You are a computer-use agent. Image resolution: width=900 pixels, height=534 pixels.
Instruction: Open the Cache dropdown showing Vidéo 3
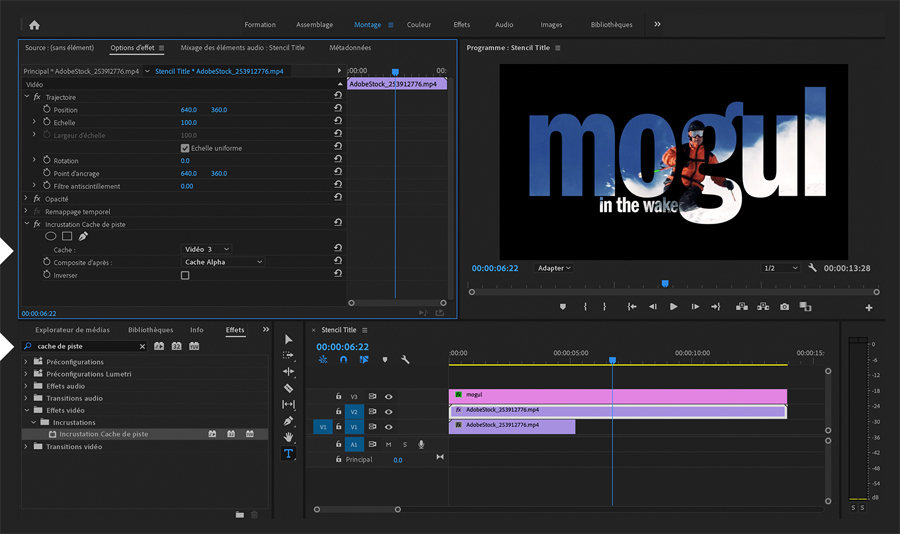coord(207,249)
